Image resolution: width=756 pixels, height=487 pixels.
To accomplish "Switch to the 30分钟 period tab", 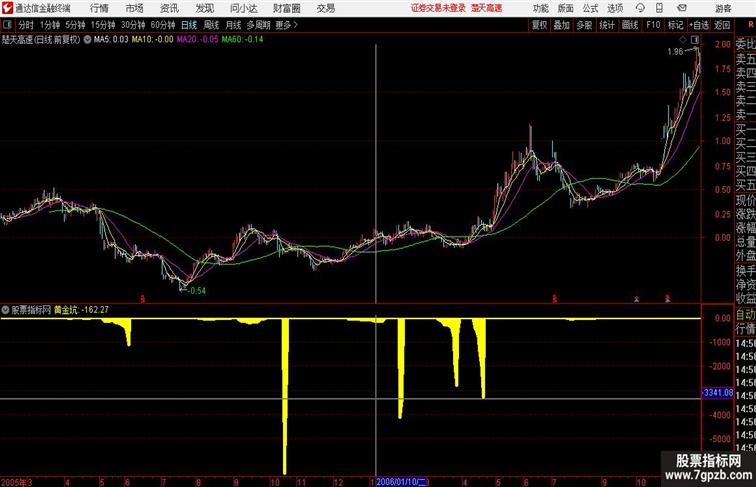I will [x=133, y=25].
